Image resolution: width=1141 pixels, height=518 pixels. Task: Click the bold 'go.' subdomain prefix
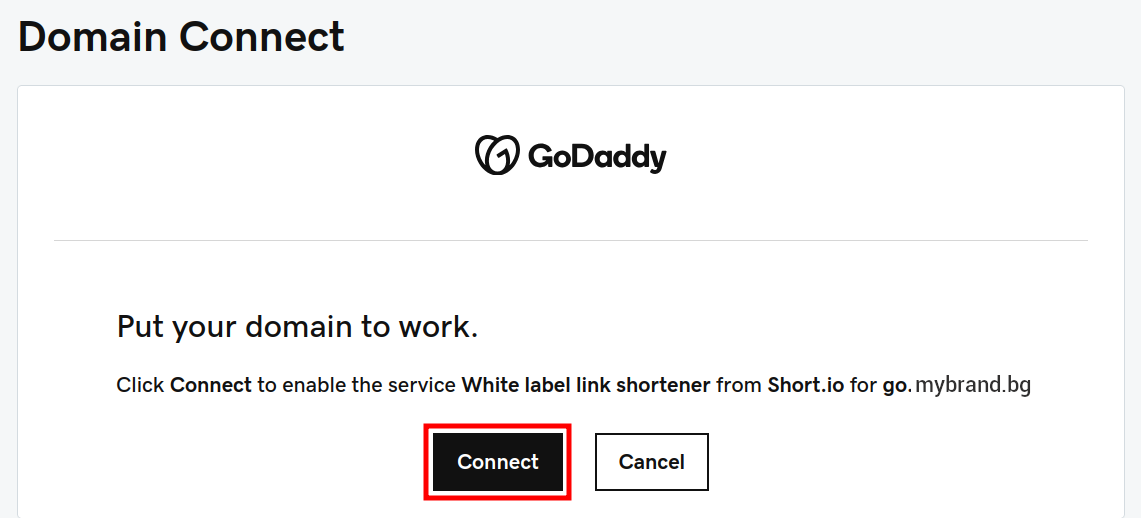[896, 385]
